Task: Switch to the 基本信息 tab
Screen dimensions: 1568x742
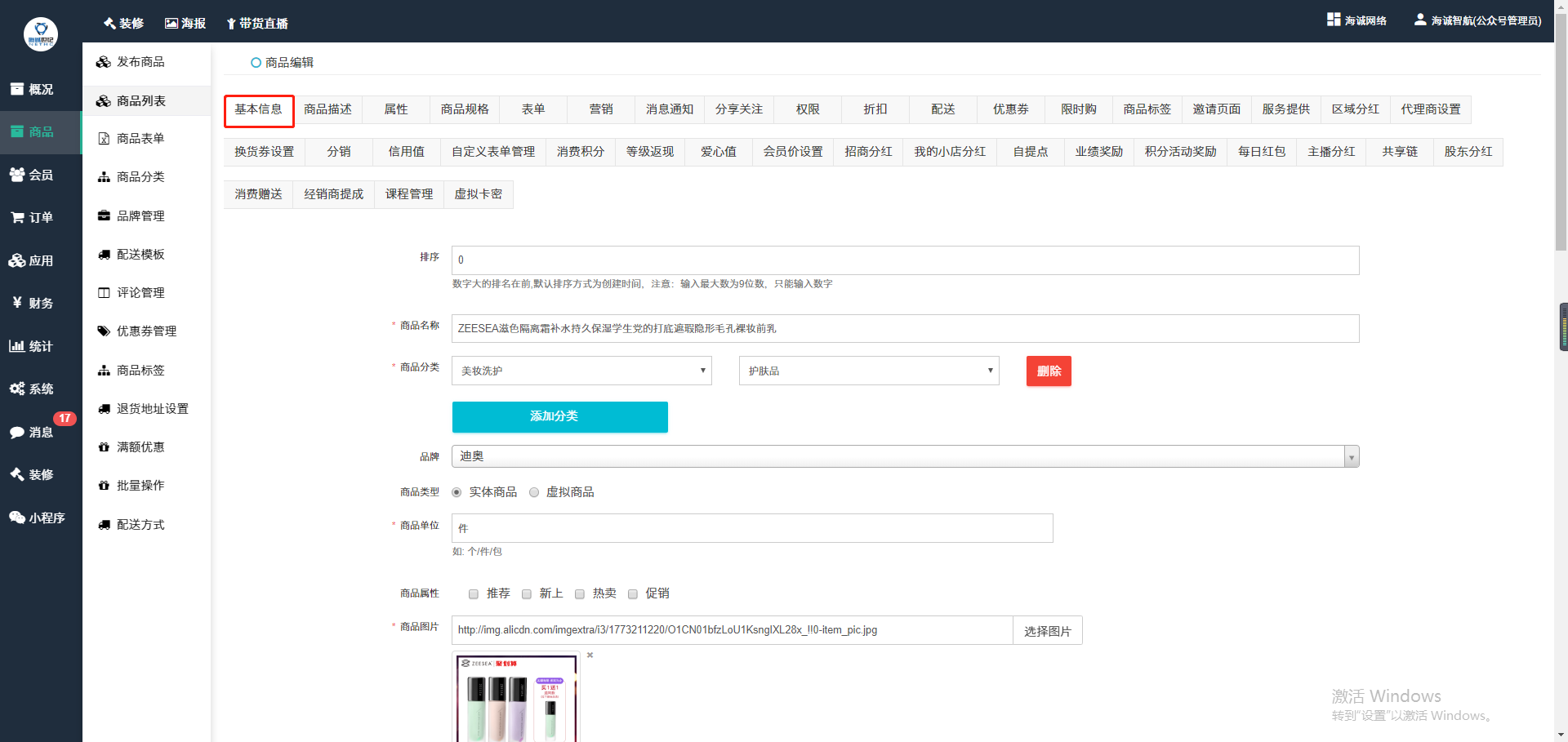Action: pyautogui.click(x=259, y=109)
